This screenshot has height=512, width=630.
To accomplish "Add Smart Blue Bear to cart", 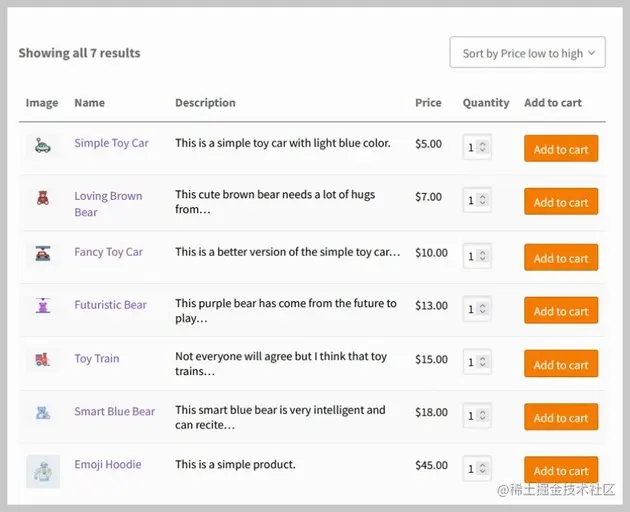I will tap(560, 417).
